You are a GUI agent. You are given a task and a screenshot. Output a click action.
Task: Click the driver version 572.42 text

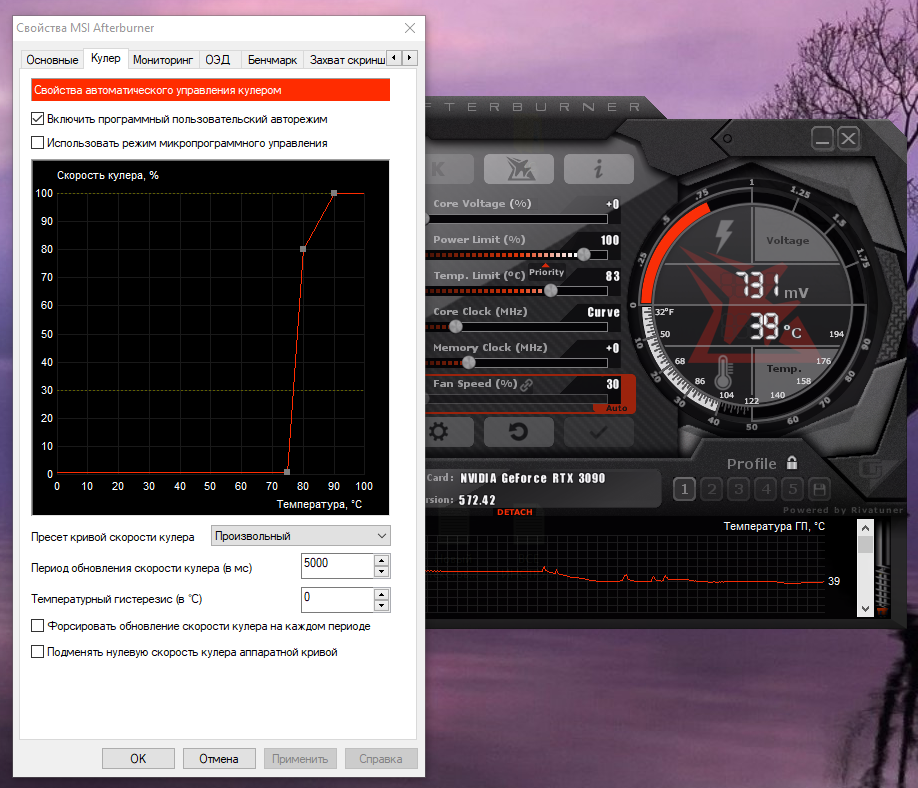(x=477, y=500)
